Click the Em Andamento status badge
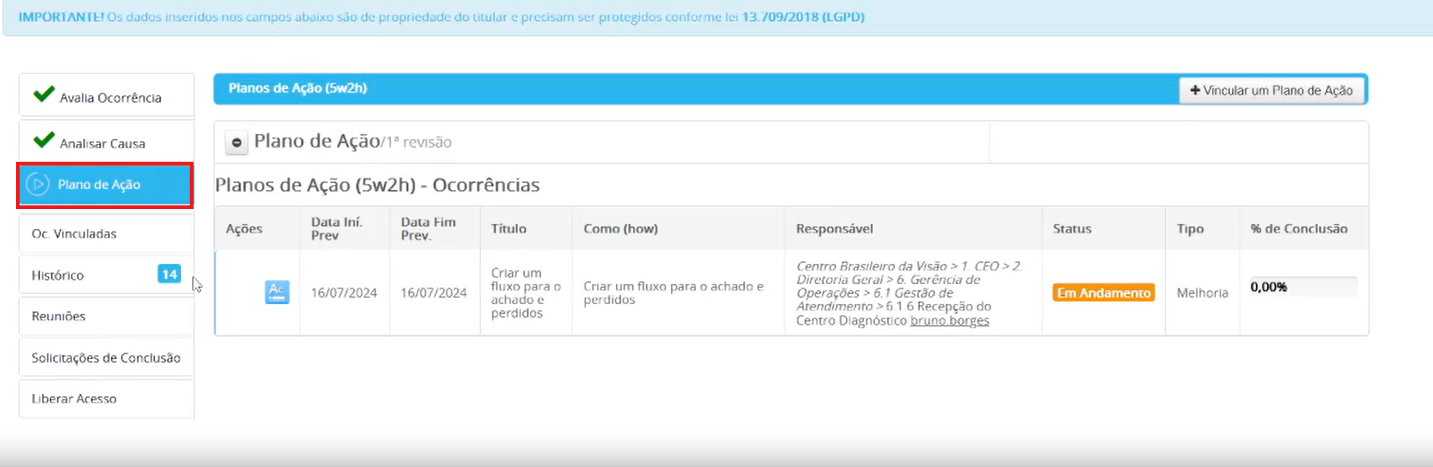Screen dimensions: 1433x467 pyautogui.click(x=1103, y=293)
